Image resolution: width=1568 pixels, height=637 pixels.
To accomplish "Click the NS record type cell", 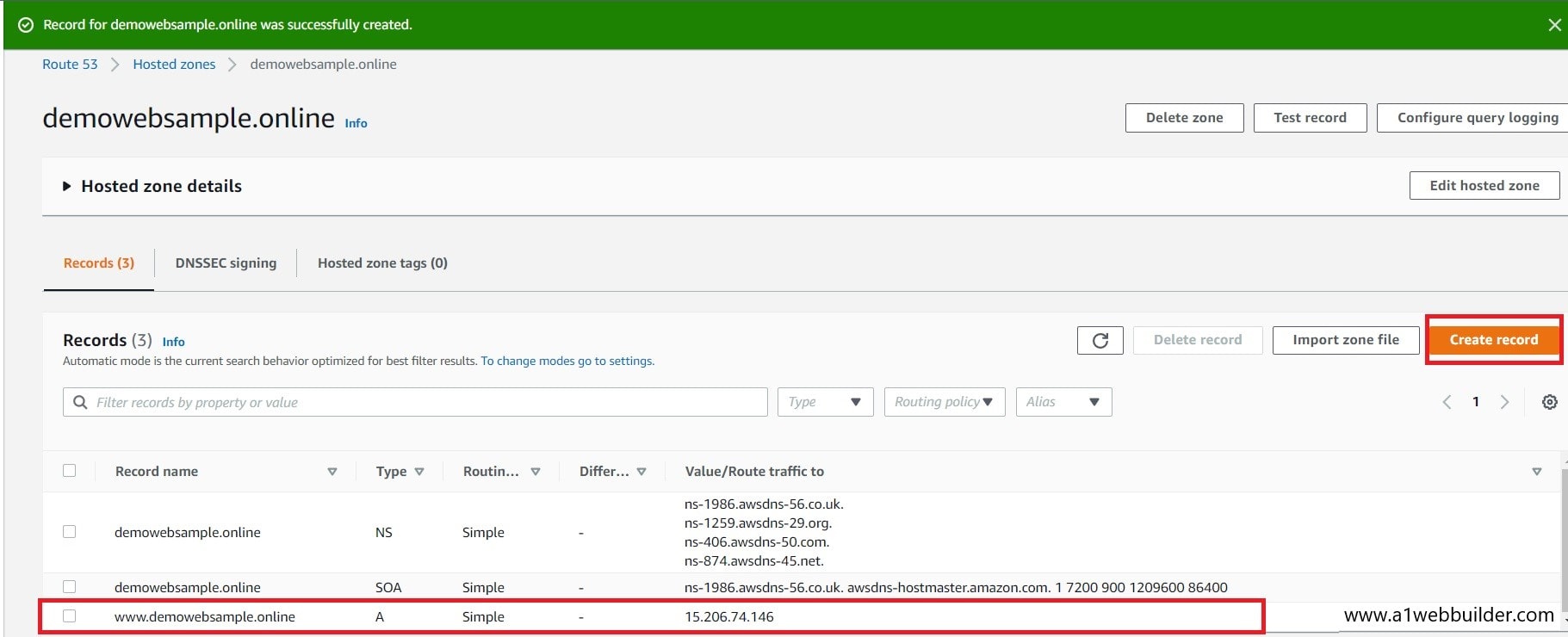I will pos(384,533).
